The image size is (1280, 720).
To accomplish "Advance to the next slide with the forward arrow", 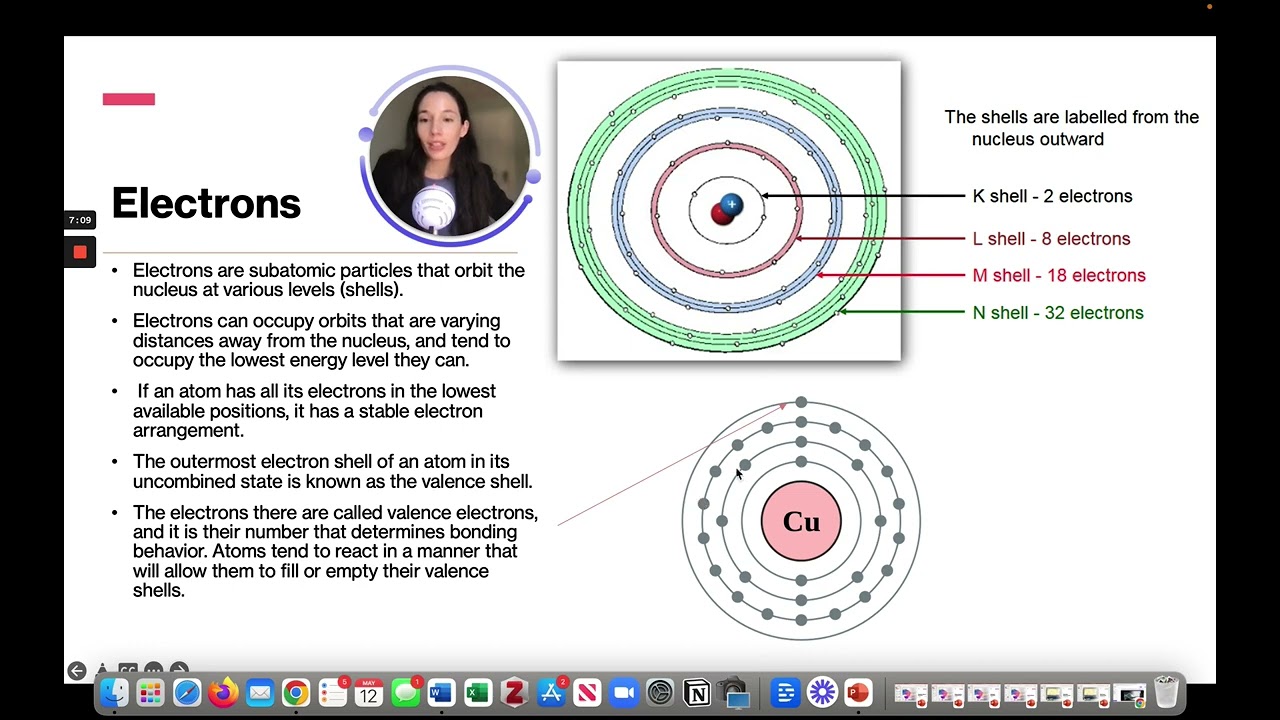I will click(179, 671).
